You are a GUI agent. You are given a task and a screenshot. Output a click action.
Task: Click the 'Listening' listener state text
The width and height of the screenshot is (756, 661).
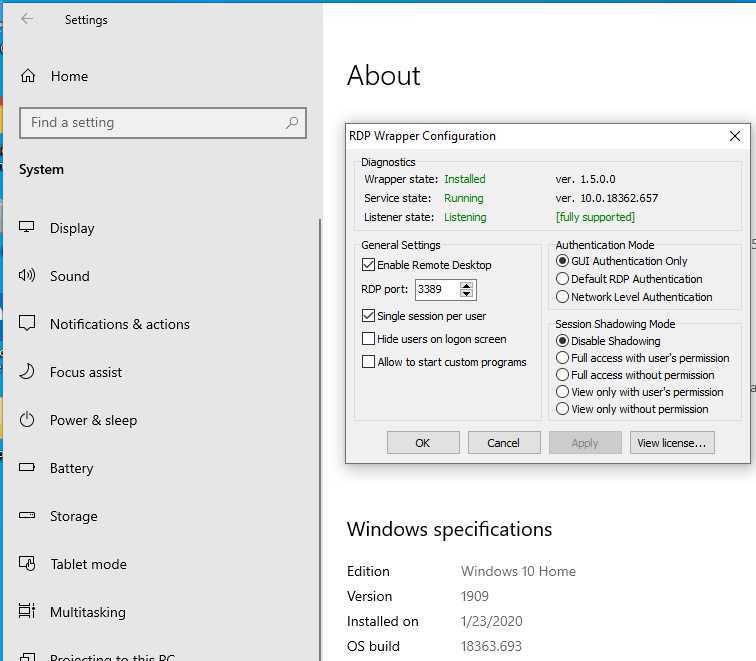click(465, 217)
